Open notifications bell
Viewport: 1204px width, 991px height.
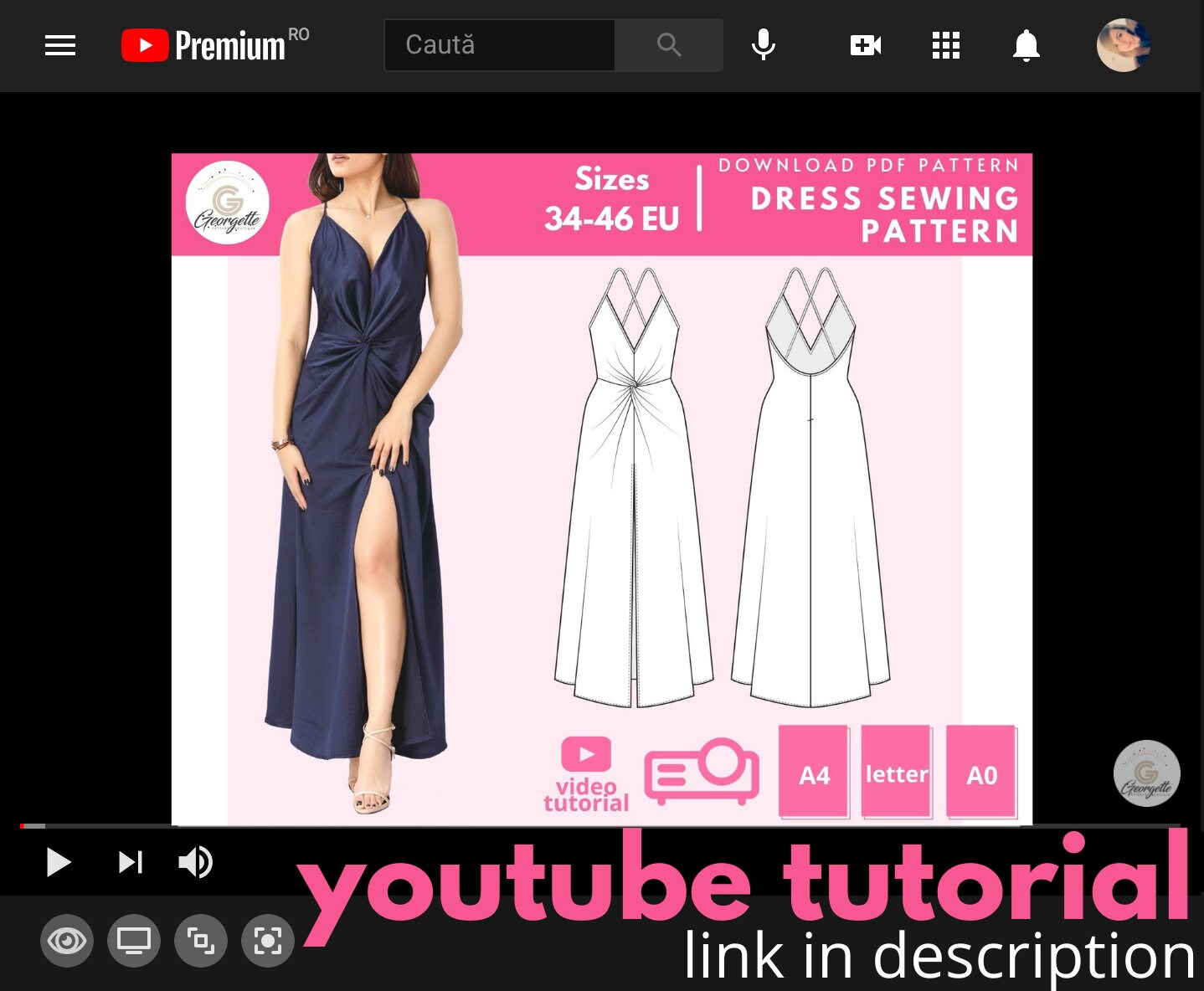tap(1026, 45)
